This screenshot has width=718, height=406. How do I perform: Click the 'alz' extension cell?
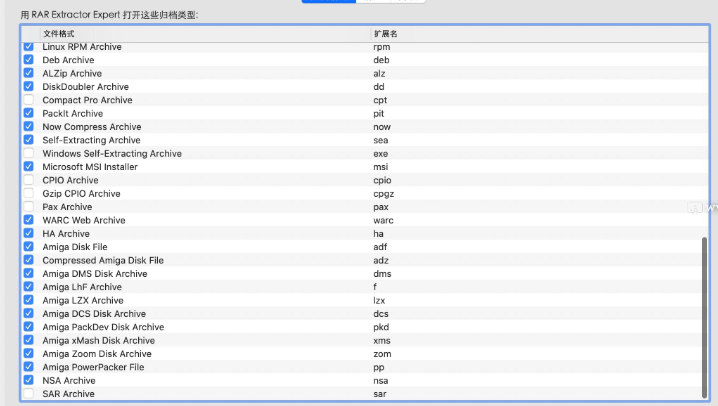click(x=379, y=73)
